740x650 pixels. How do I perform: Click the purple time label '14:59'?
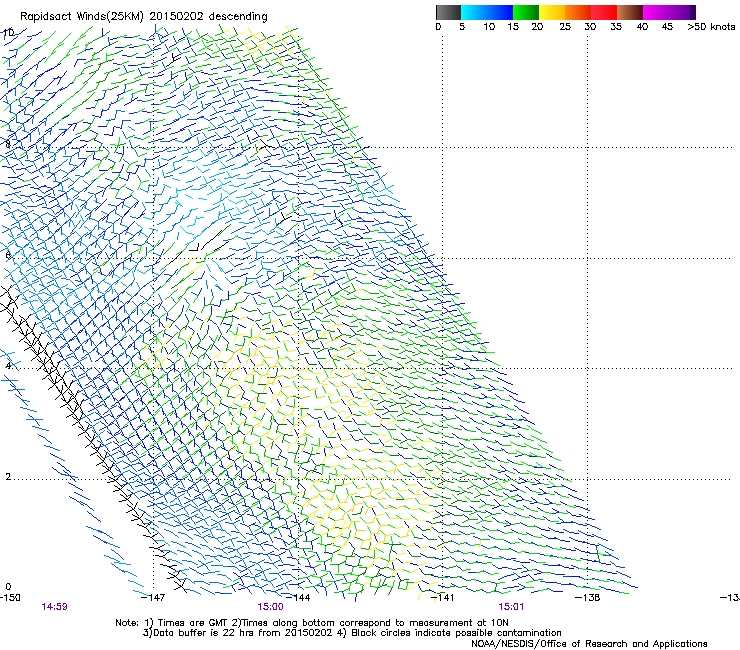click(54, 607)
